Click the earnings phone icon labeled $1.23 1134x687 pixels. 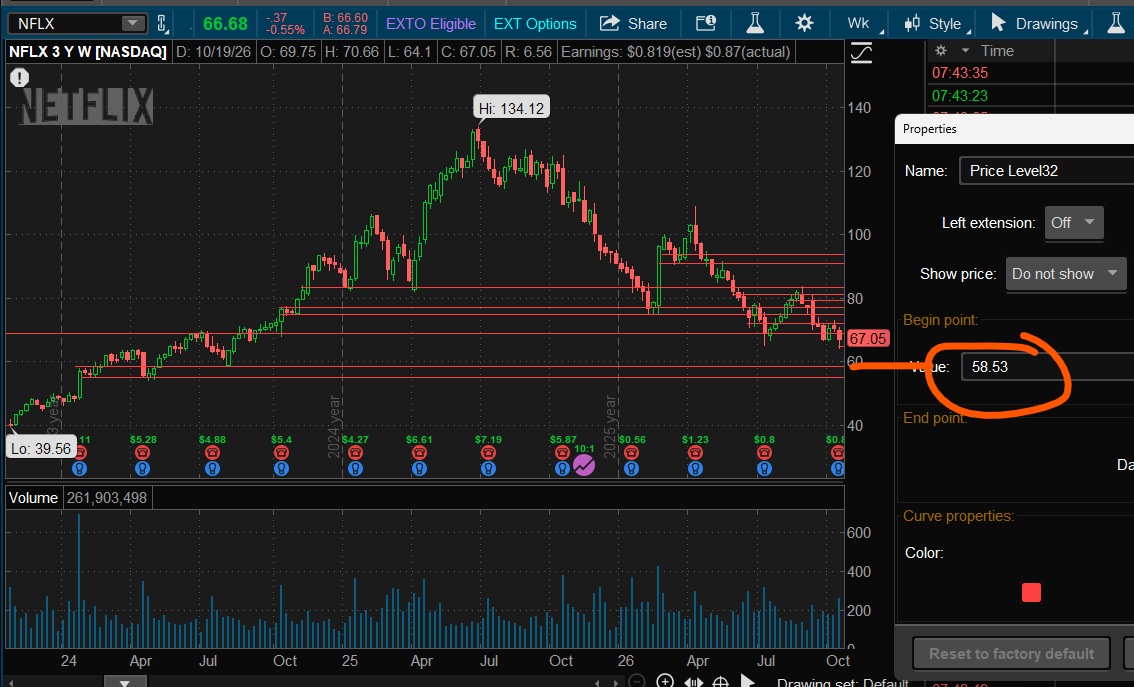tap(695, 453)
